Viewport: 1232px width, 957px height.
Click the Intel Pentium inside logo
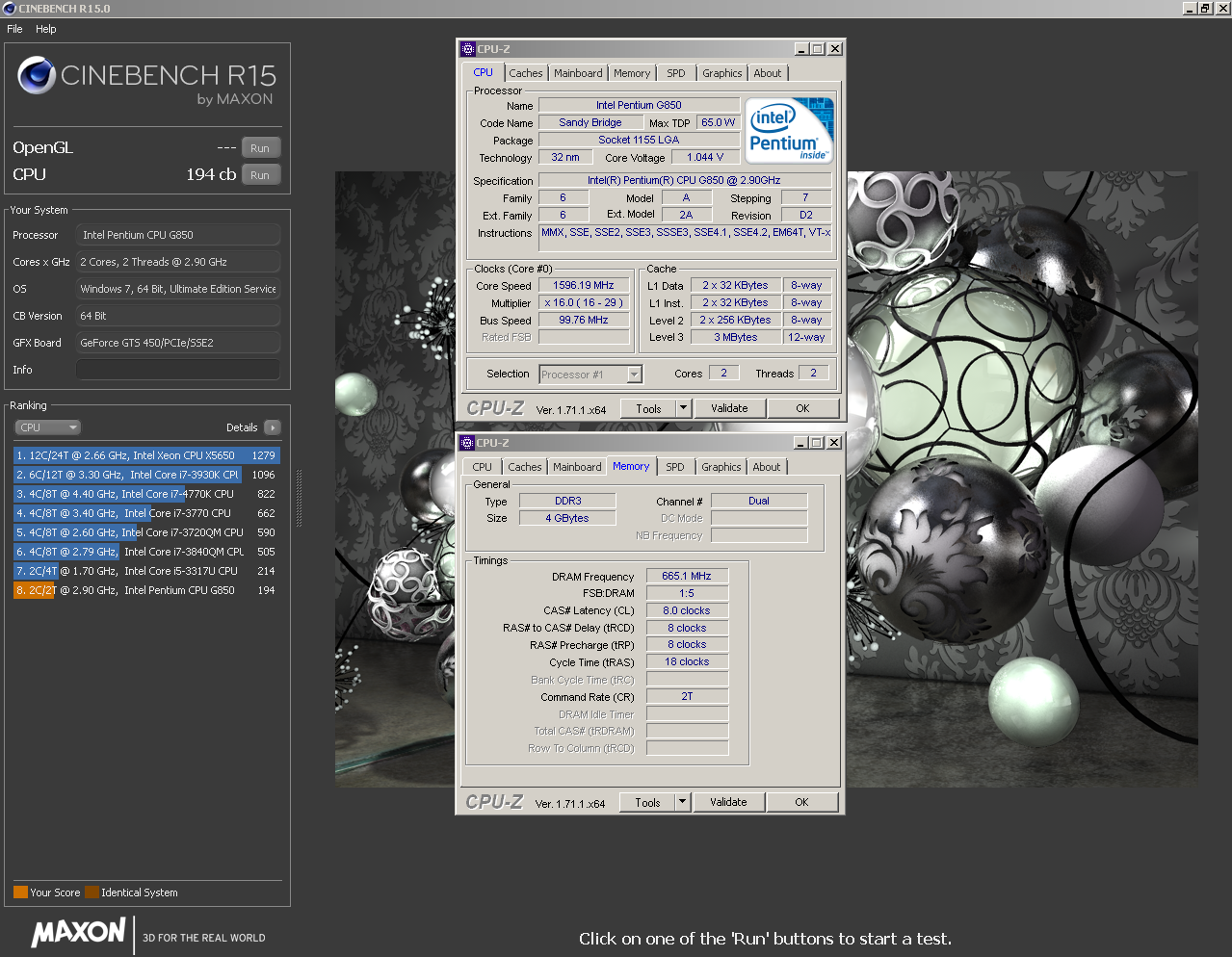tap(790, 130)
